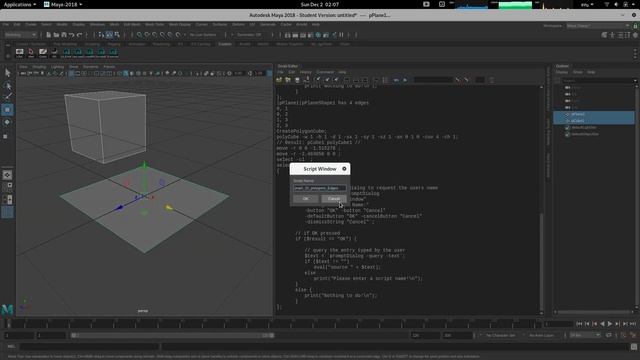Toggle select by component type mode
The height and width of the screenshot is (360, 640).
pyautogui.click(x=117, y=35)
